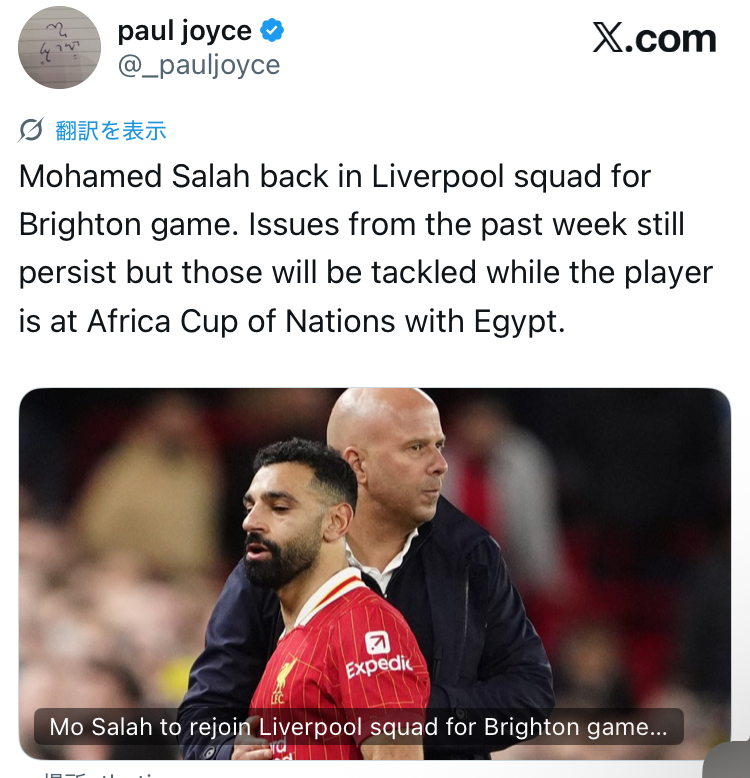Viewport: 750px width, 778px height.
Task: Show translation via 翻訳を表示 link
Action: pyautogui.click(x=111, y=130)
